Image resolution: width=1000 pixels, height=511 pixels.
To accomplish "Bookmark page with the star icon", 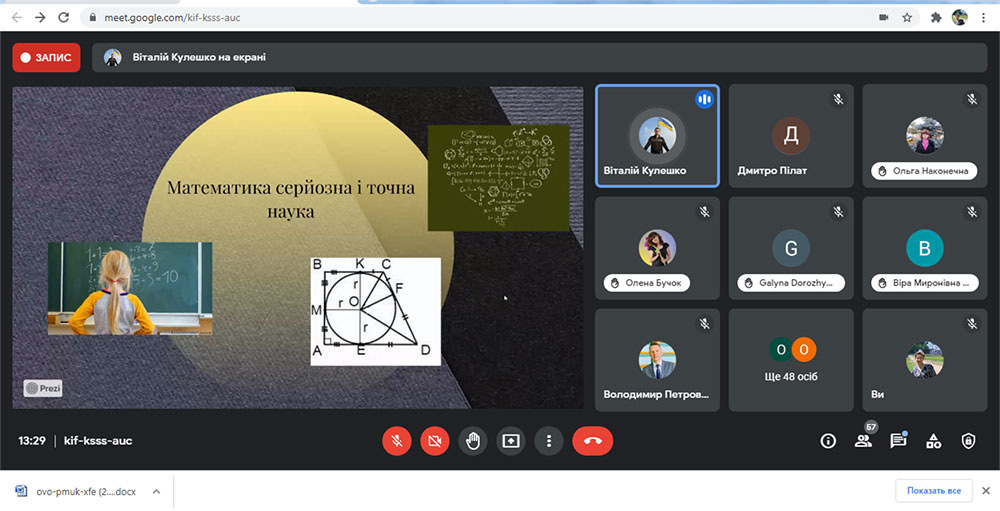I will point(907,18).
